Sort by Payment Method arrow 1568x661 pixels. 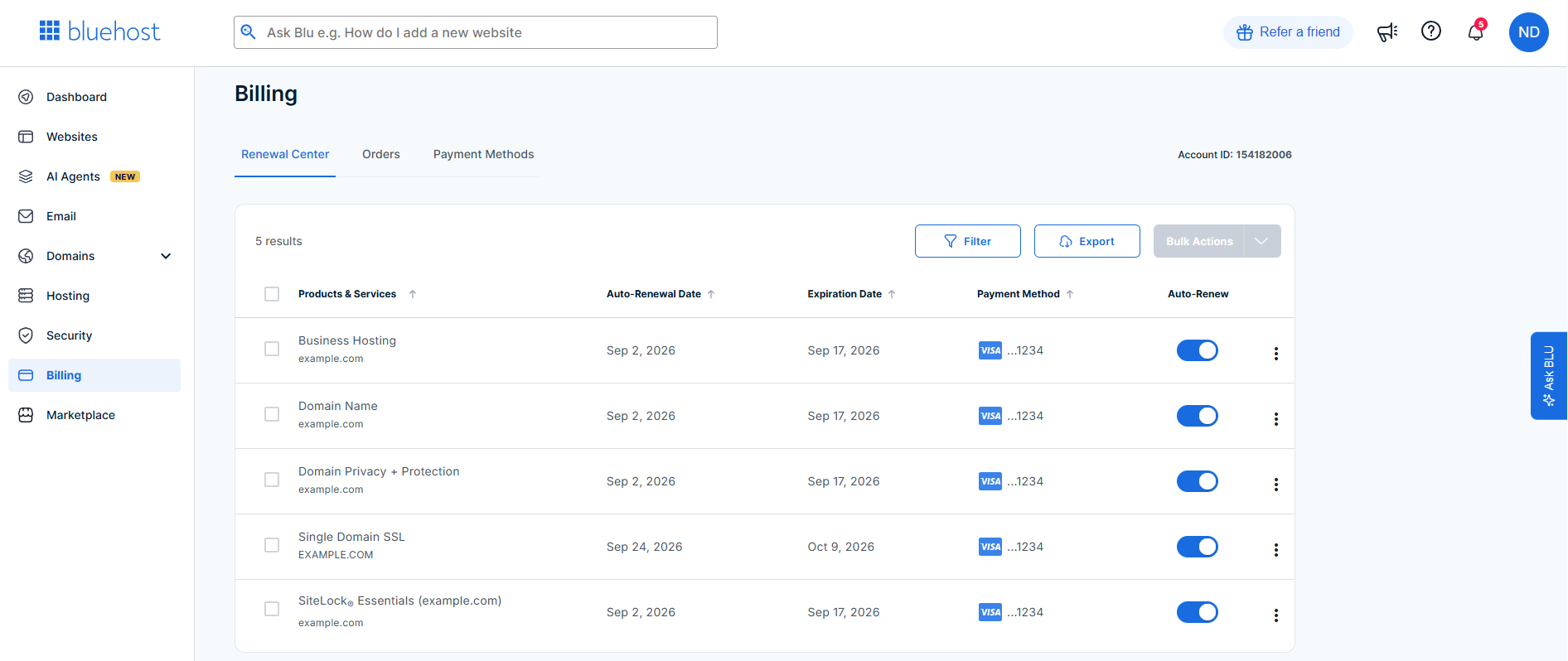click(x=1070, y=294)
